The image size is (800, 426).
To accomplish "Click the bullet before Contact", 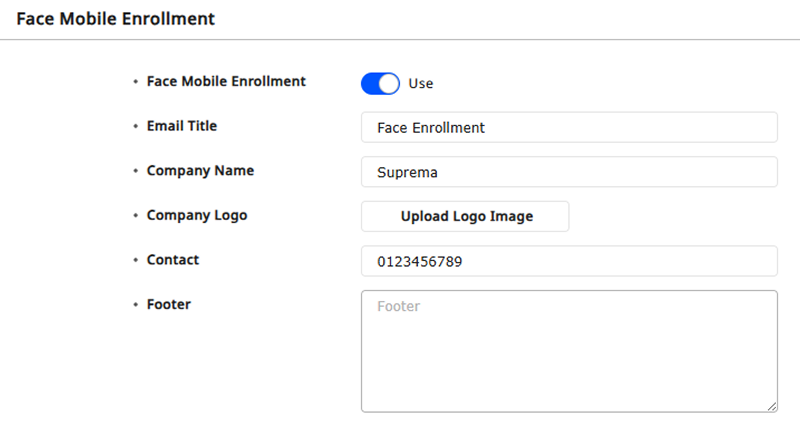I will coord(135,261).
